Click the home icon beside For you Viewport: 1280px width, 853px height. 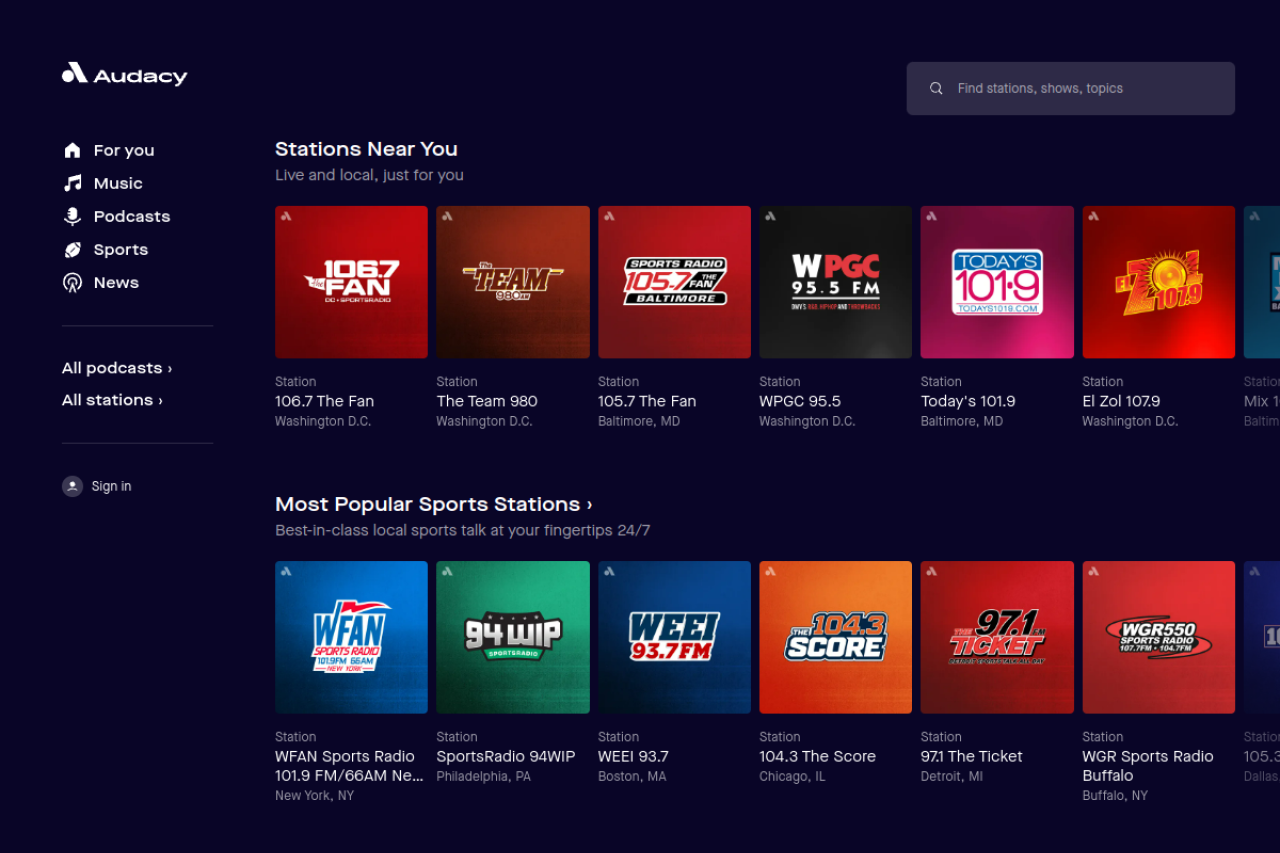point(72,150)
